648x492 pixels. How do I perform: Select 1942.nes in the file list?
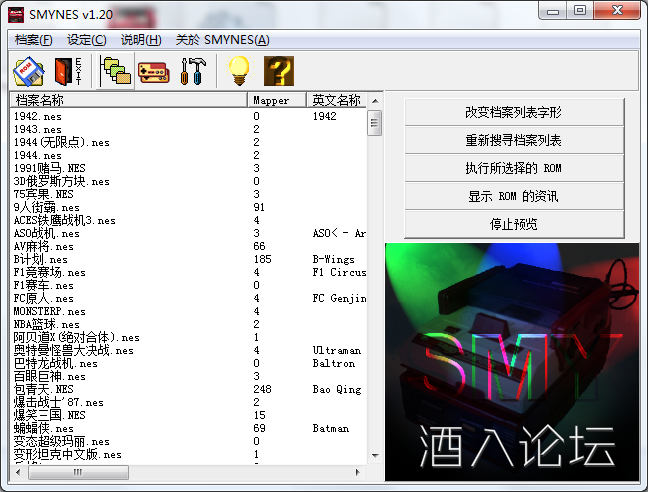40,116
